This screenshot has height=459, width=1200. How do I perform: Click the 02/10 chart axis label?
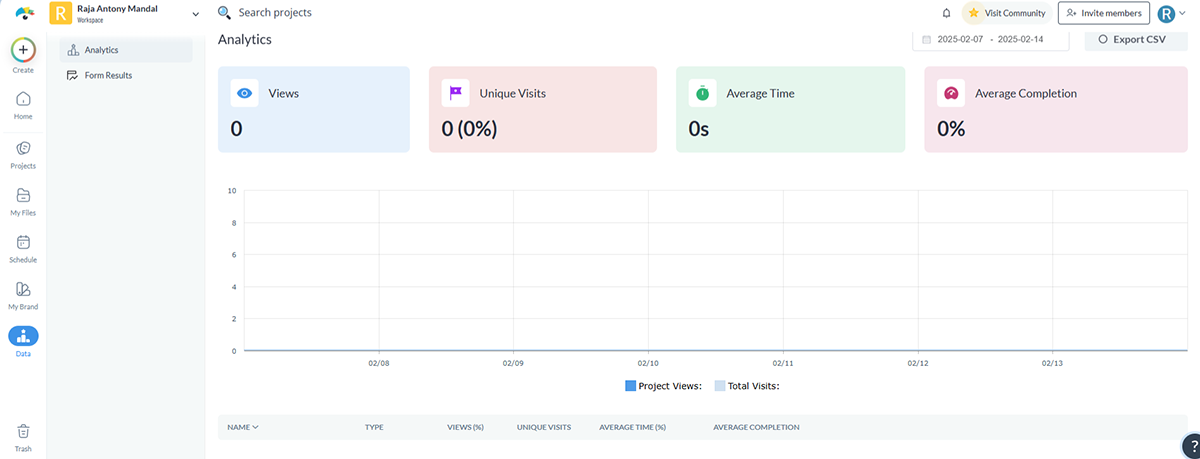[648, 364]
